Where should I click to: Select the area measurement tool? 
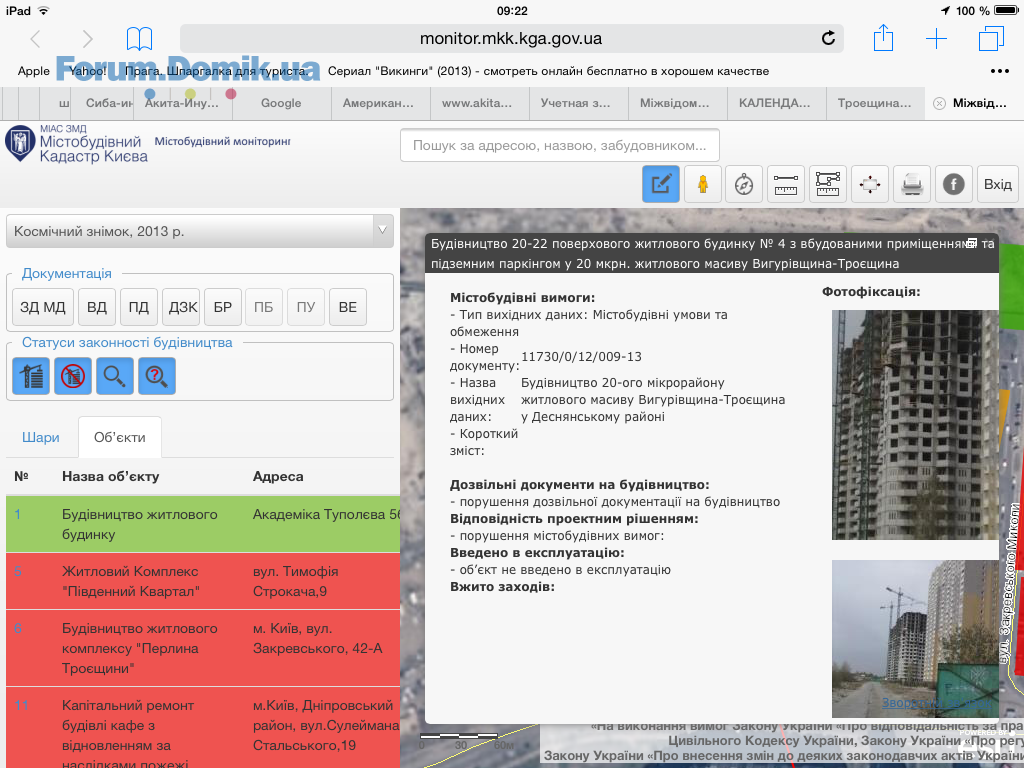click(x=827, y=184)
